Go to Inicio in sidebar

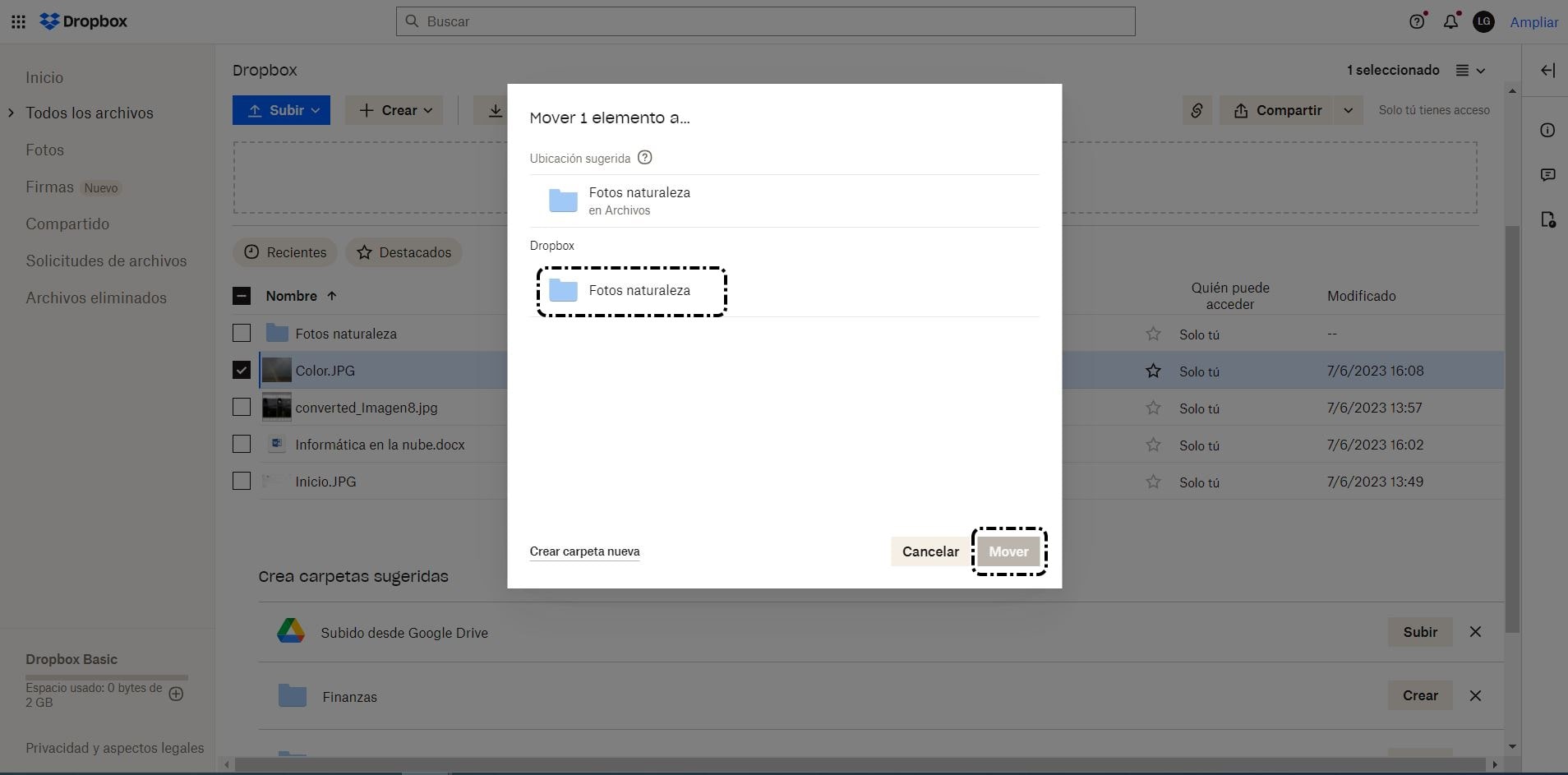(x=44, y=77)
